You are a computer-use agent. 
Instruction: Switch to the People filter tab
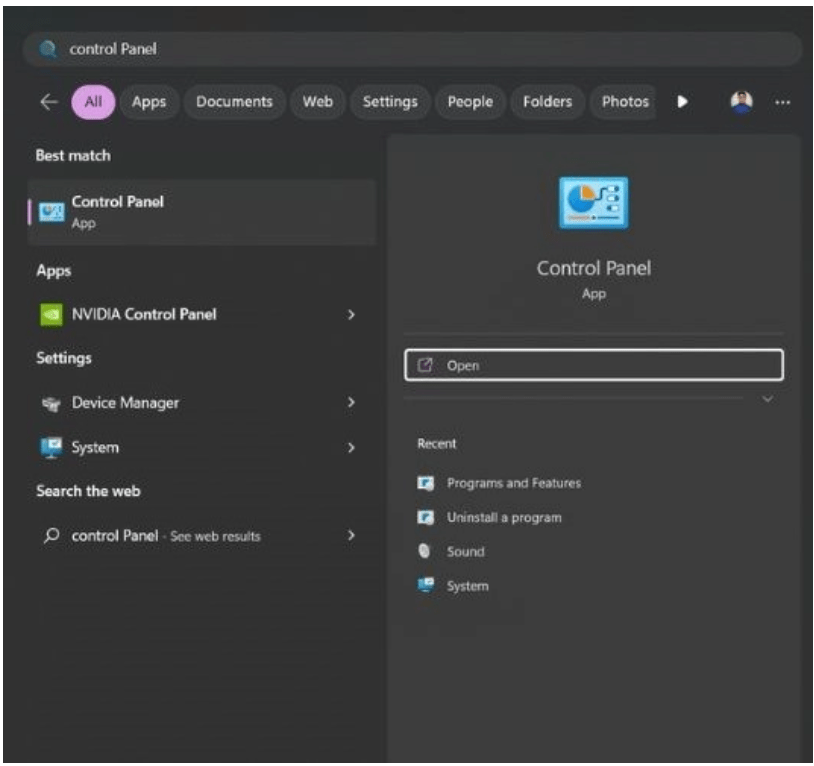pyautogui.click(x=470, y=102)
